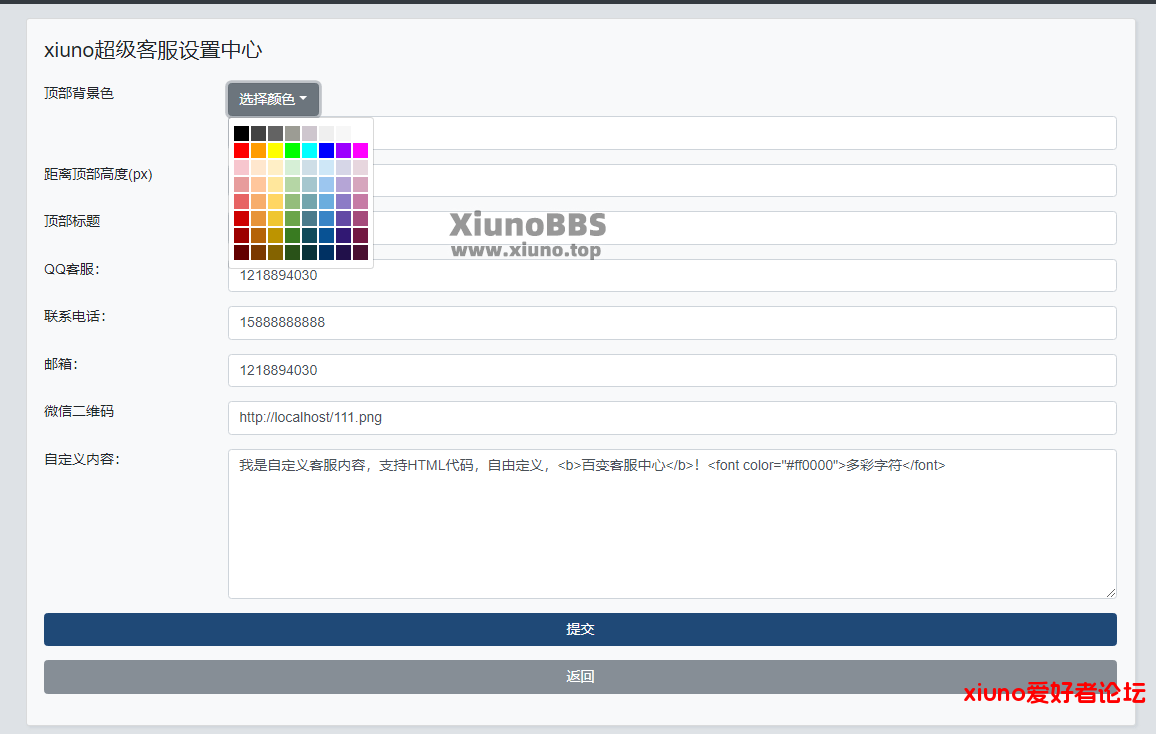The width and height of the screenshot is (1156, 734).
Task: Click inside the 自定义内容 textarea
Action: coord(672,530)
